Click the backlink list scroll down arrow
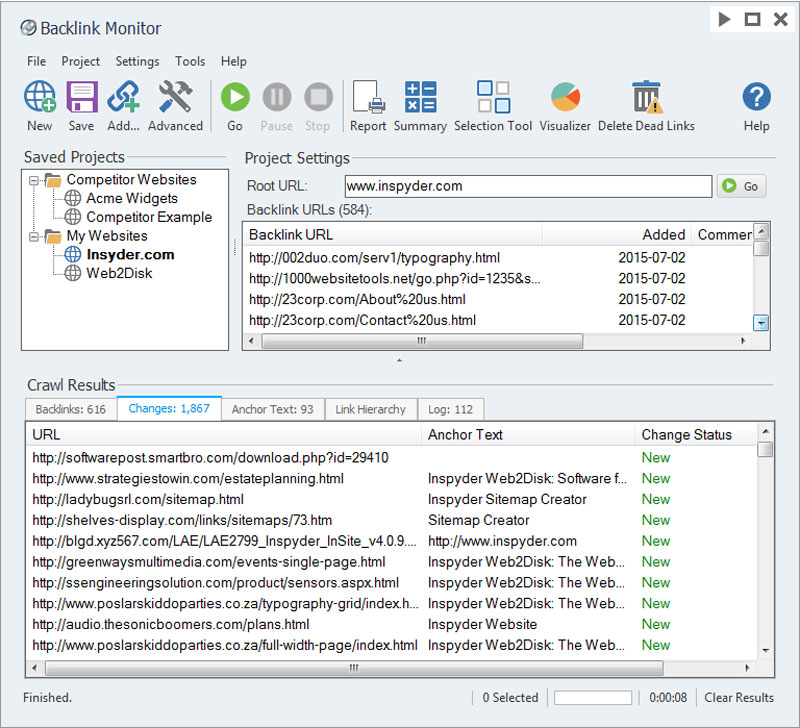 click(761, 323)
